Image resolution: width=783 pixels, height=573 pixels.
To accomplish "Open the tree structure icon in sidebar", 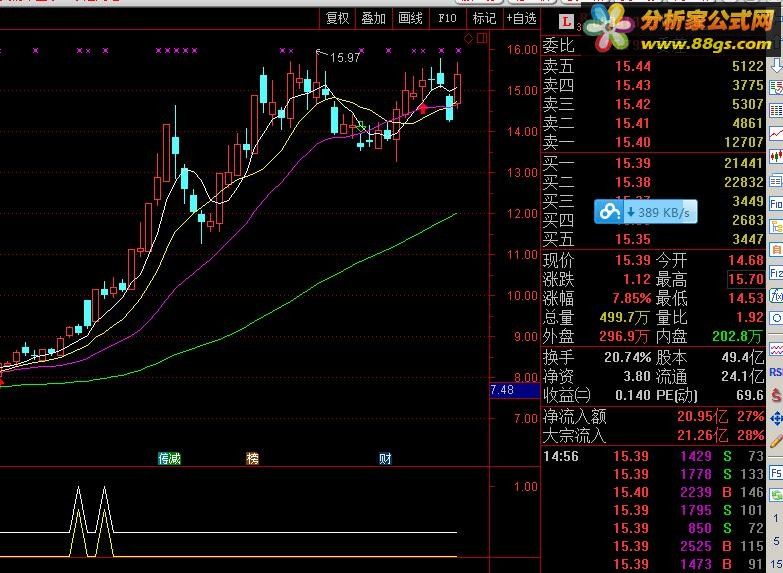I will (776, 226).
